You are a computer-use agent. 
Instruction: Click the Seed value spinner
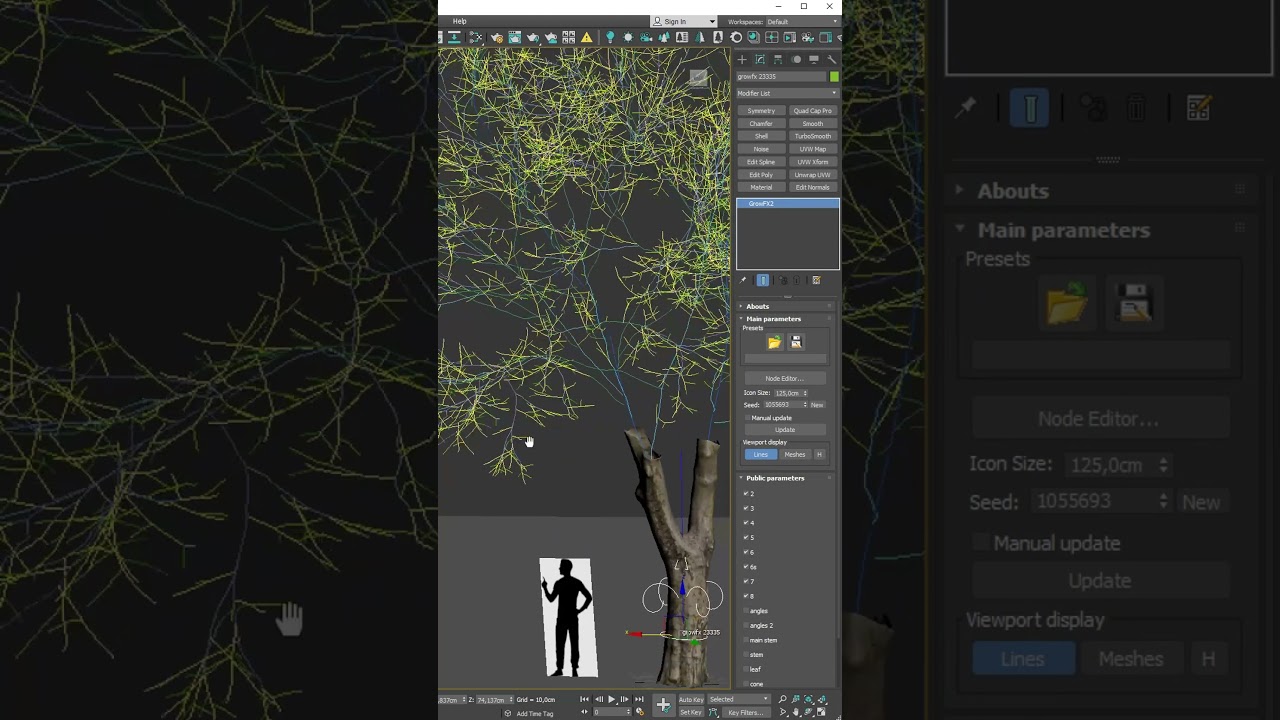point(805,405)
